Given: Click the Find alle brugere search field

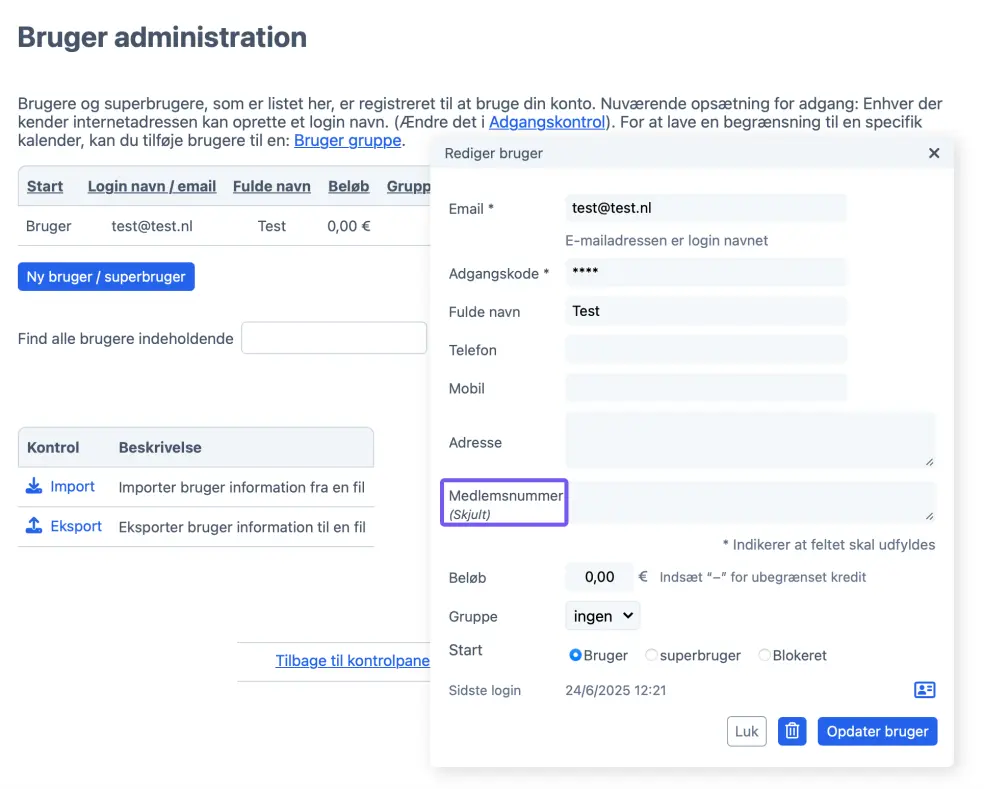Looking at the screenshot, I should pyautogui.click(x=333, y=338).
